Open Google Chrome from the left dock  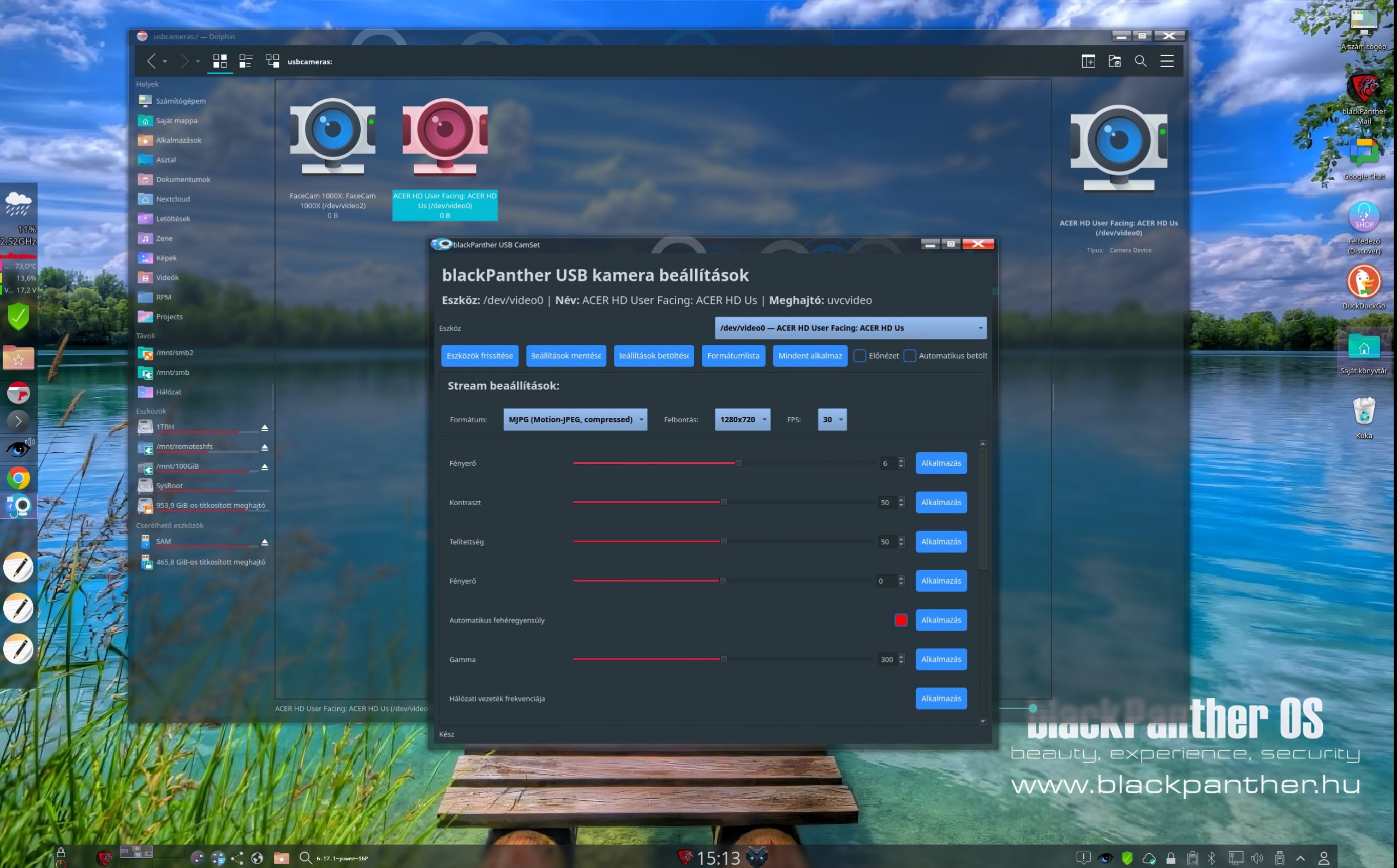coord(19,477)
